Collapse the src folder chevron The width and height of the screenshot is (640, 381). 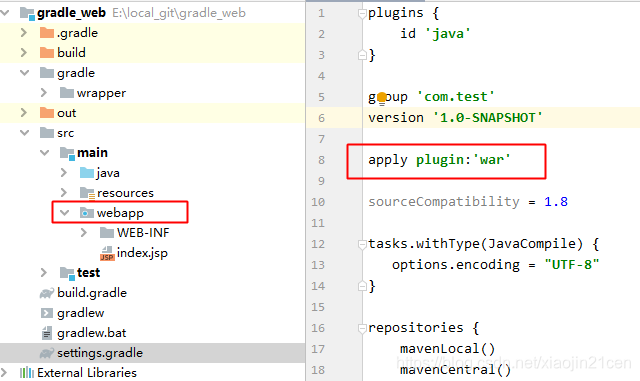(24, 133)
